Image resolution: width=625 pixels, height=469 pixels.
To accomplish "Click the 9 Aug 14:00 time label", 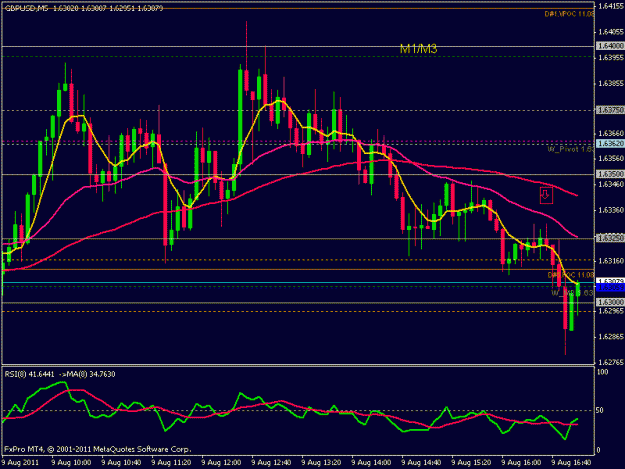I will (371, 463).
